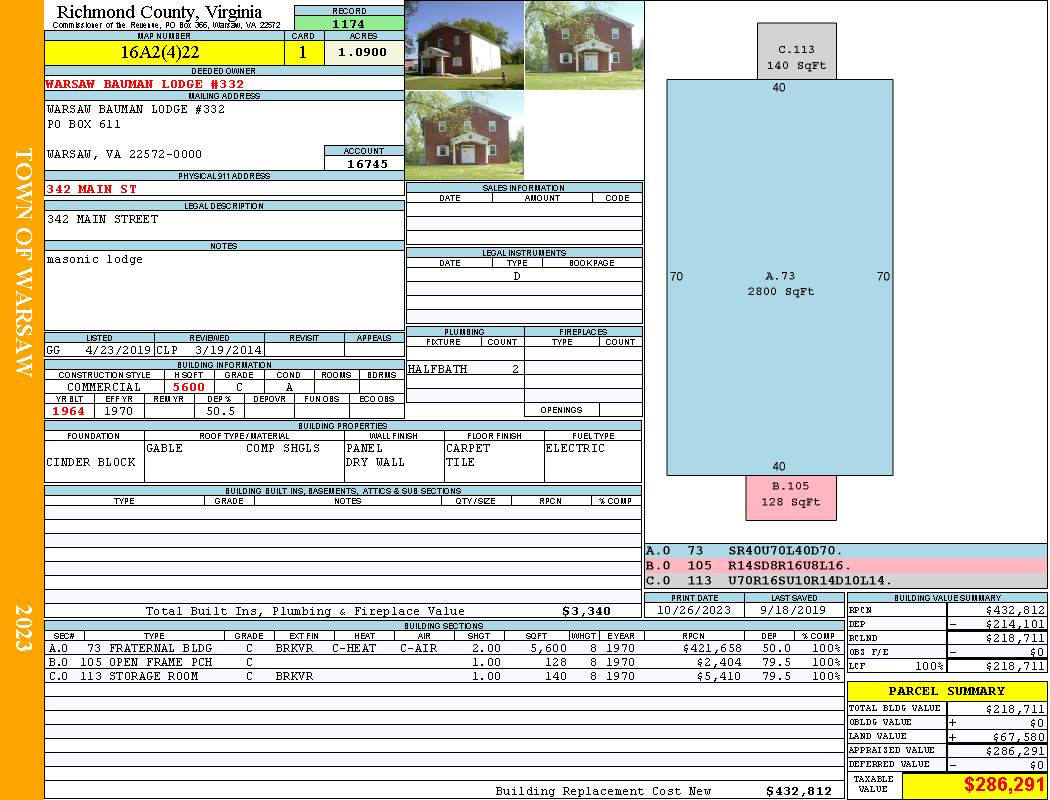Select sketch row A.0 73 SR40U70L40D70
The height and width of the screenshot is (800, 1050).
[x=846, y=551]
